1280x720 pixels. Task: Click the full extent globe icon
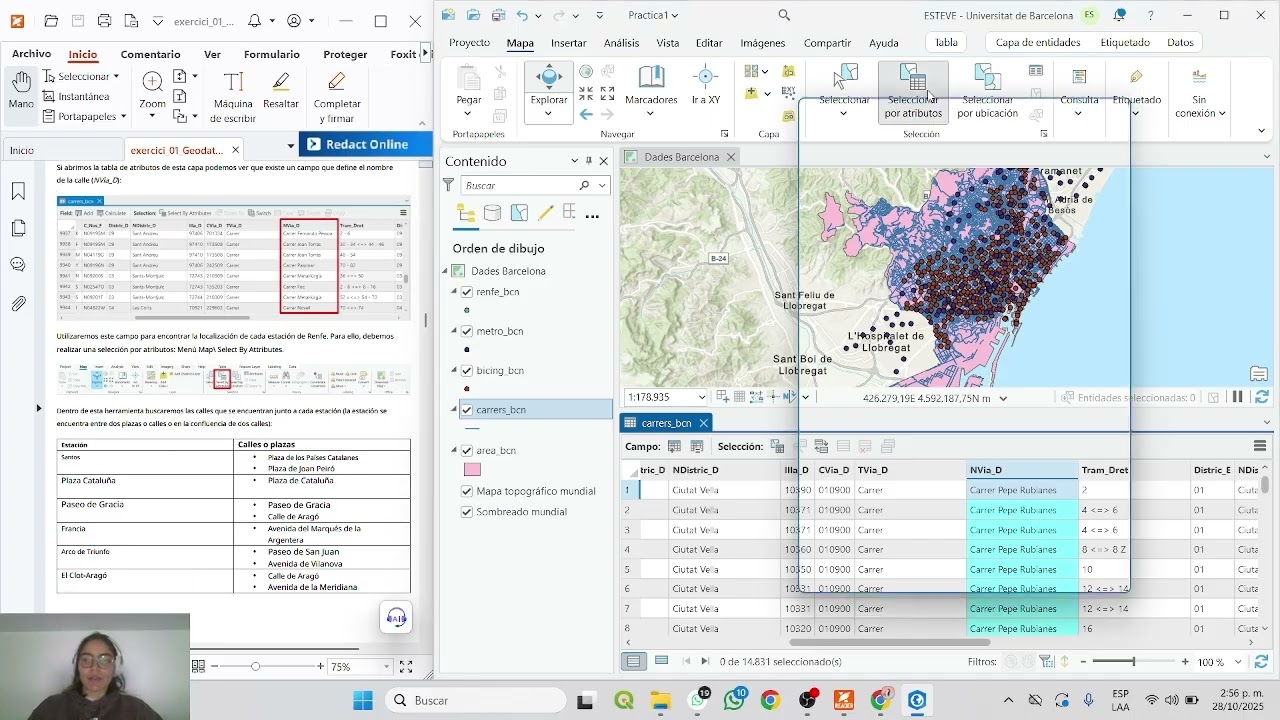point(586,71)
